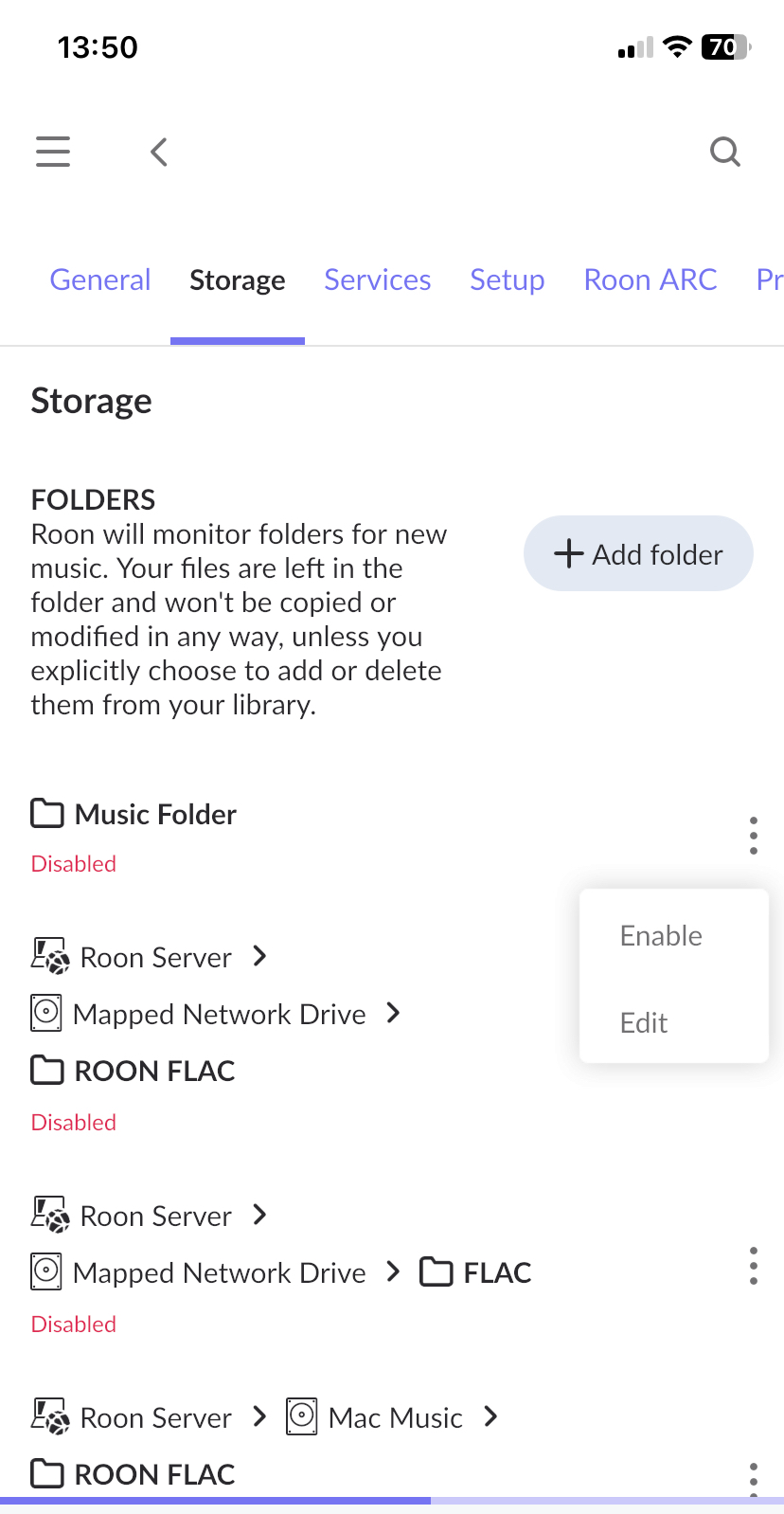Expand the first Roon Server chevron

[x=260, y=956]
